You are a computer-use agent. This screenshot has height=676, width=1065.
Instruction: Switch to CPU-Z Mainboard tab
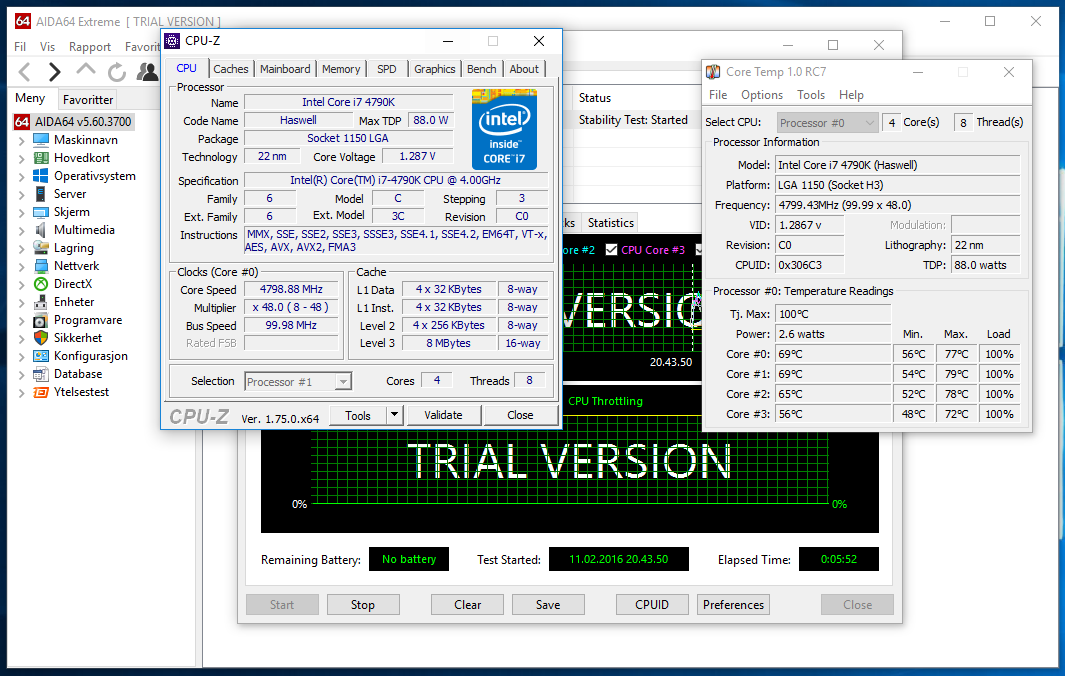click(285, 69)
